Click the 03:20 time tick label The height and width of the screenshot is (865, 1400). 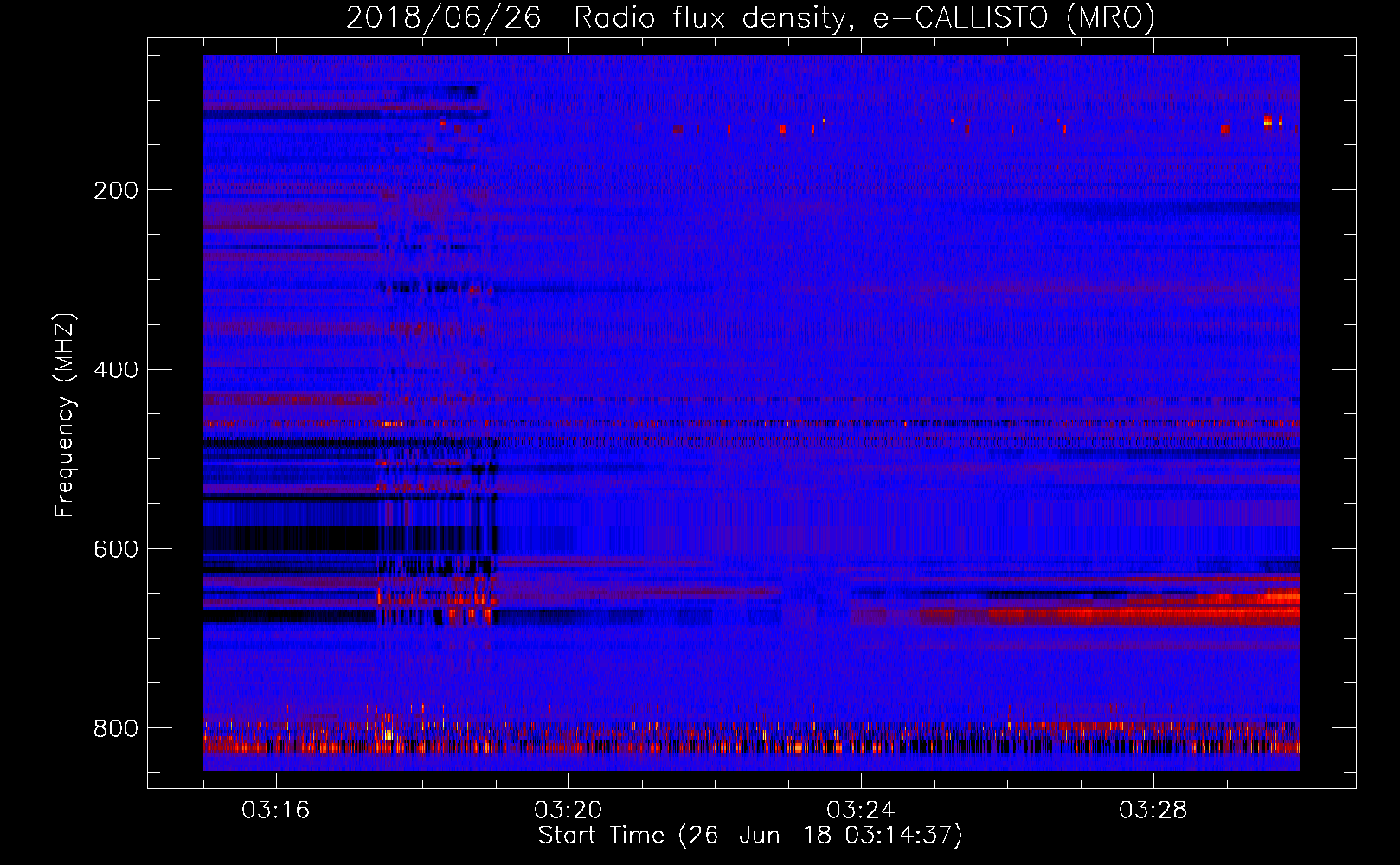[x=568, y=811]
